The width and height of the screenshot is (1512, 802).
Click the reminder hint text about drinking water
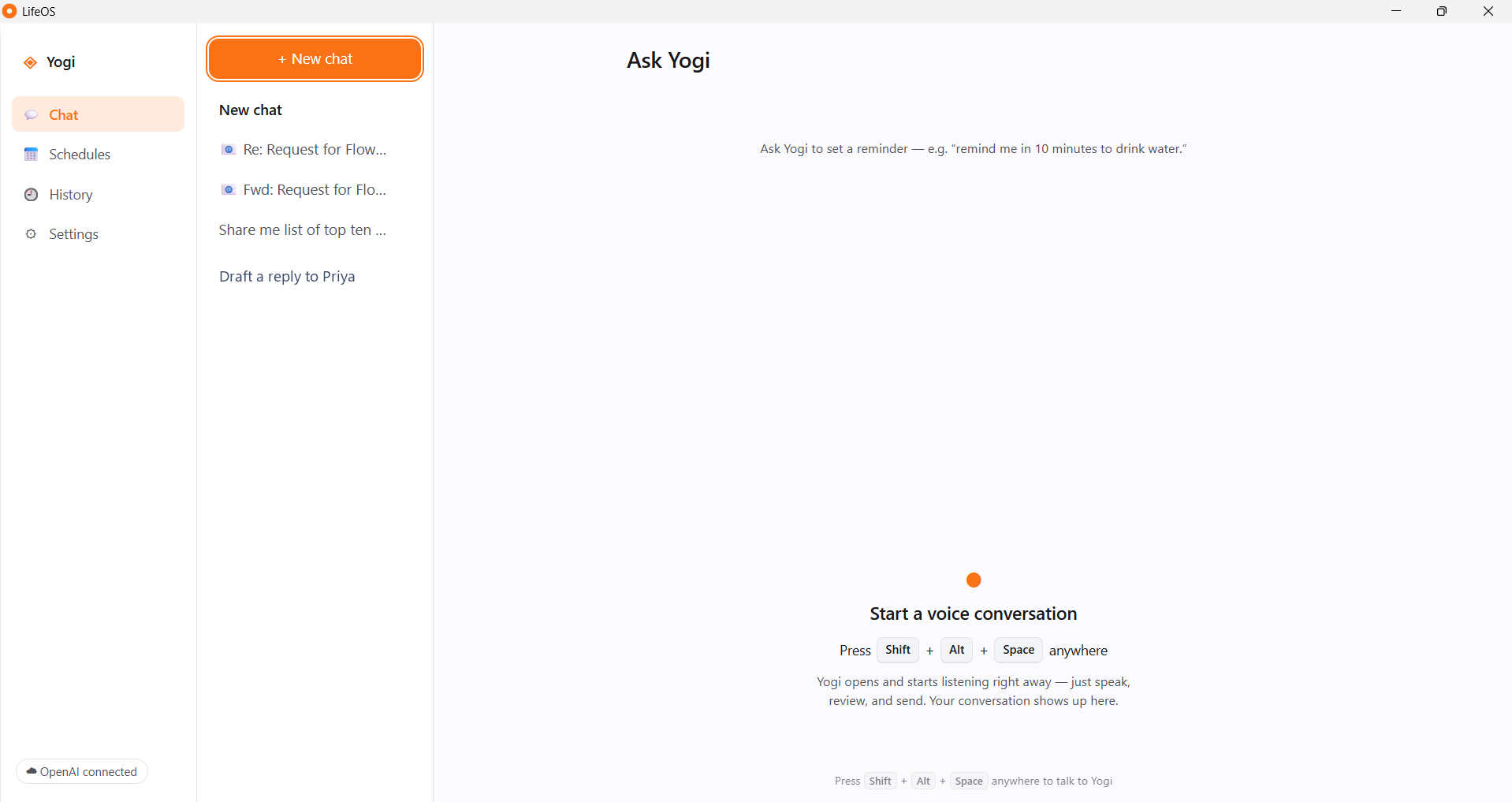[x=974, y=149]
